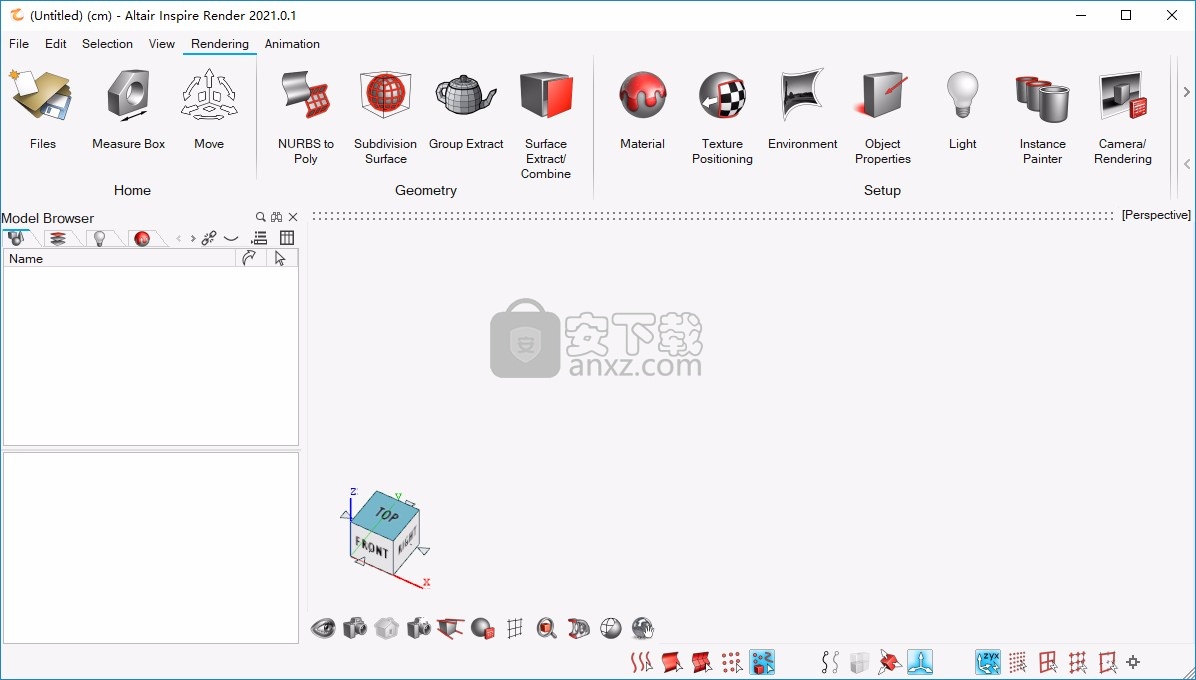Screen dimensions: 1196x680
Task: Switch to the Rendering ribbon tab
Action: tap(220, 43)
